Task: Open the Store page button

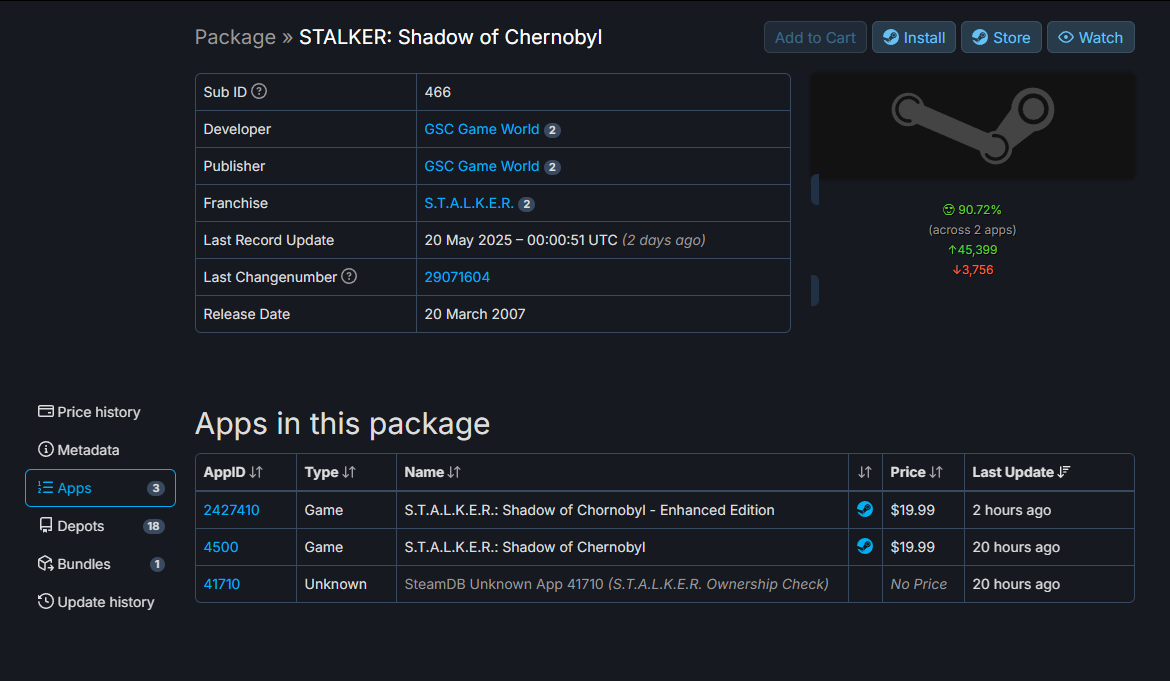Action: (x=1001, y=38)
